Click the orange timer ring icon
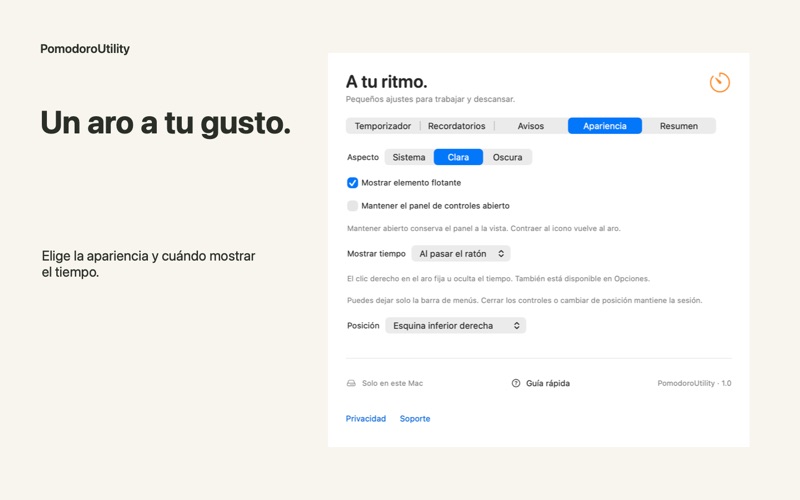This screenshot has width=800, height=500. (x=719, y=82)
